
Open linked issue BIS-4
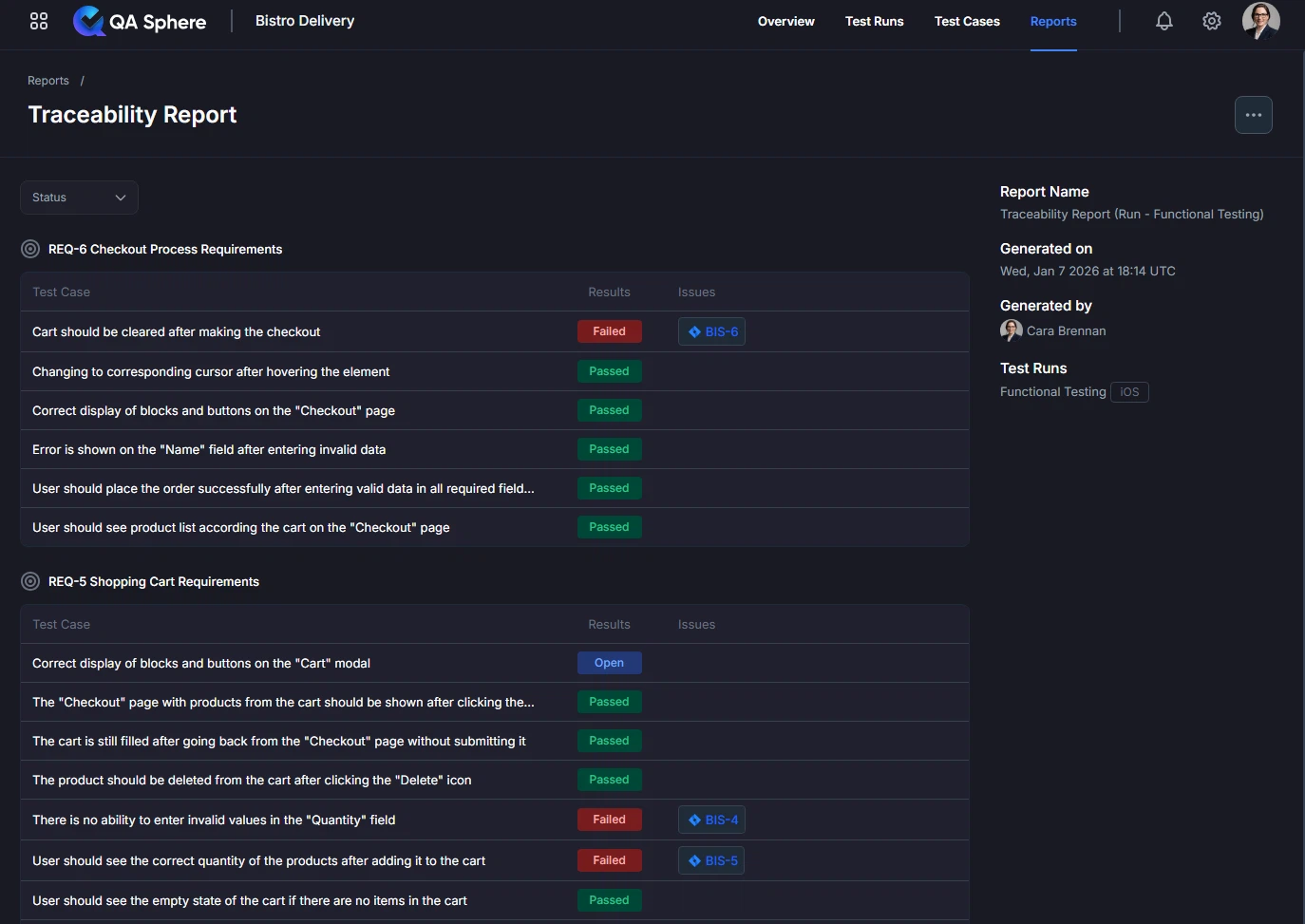[x=711, y=820]
